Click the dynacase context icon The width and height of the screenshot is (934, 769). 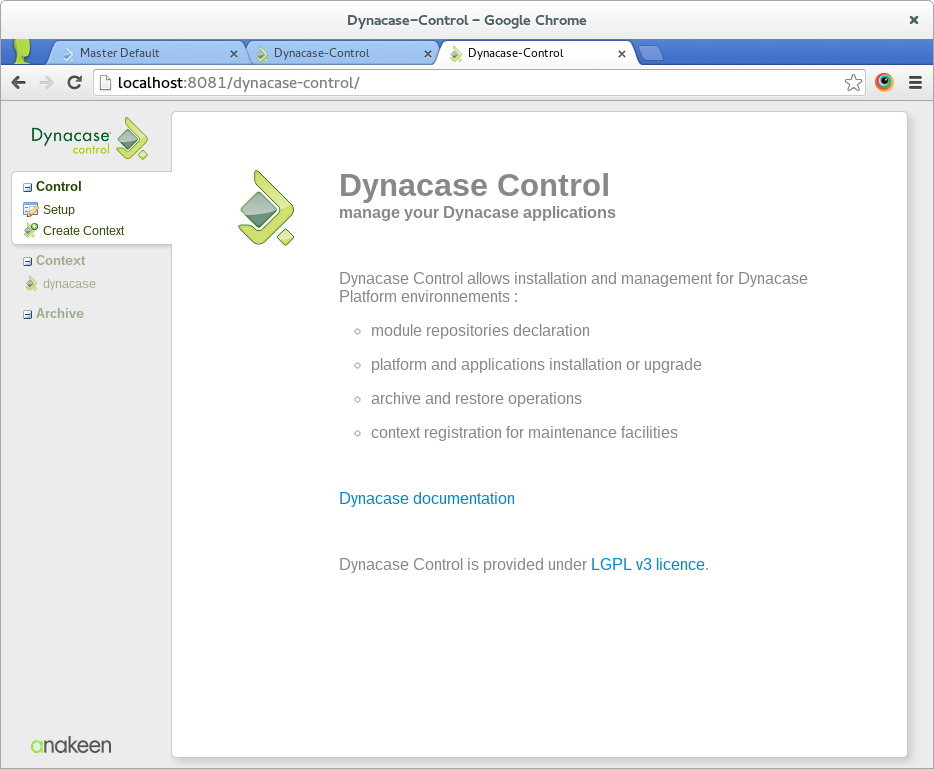31,284
